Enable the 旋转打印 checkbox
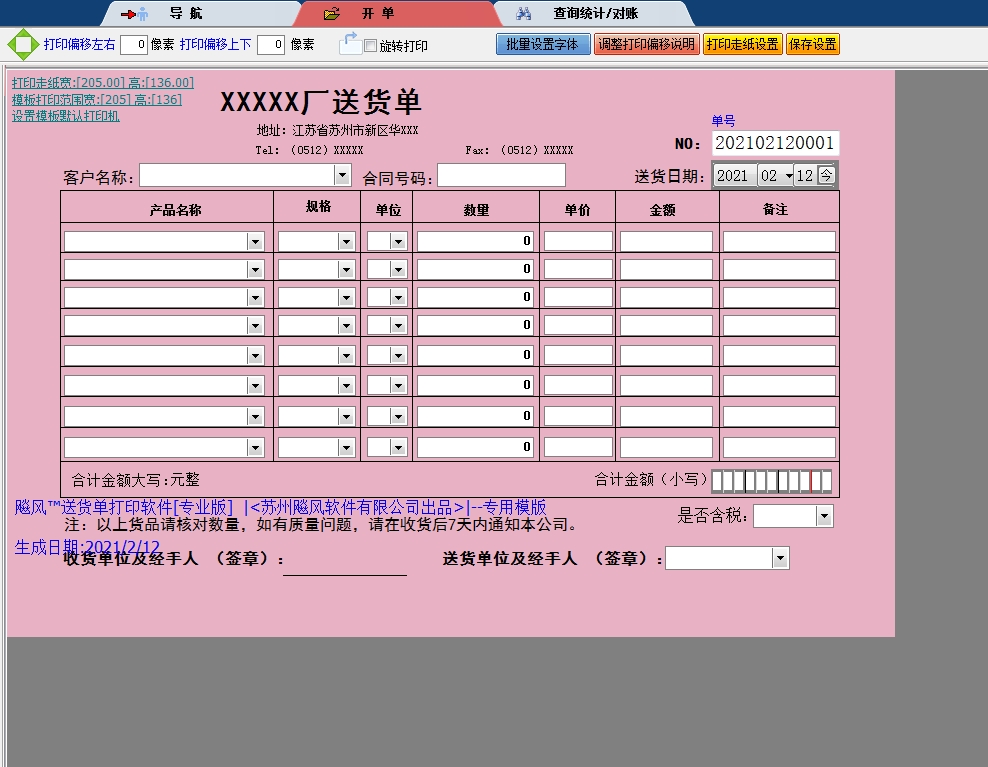This screenshot has height=767, width=988. click(368, 44)
